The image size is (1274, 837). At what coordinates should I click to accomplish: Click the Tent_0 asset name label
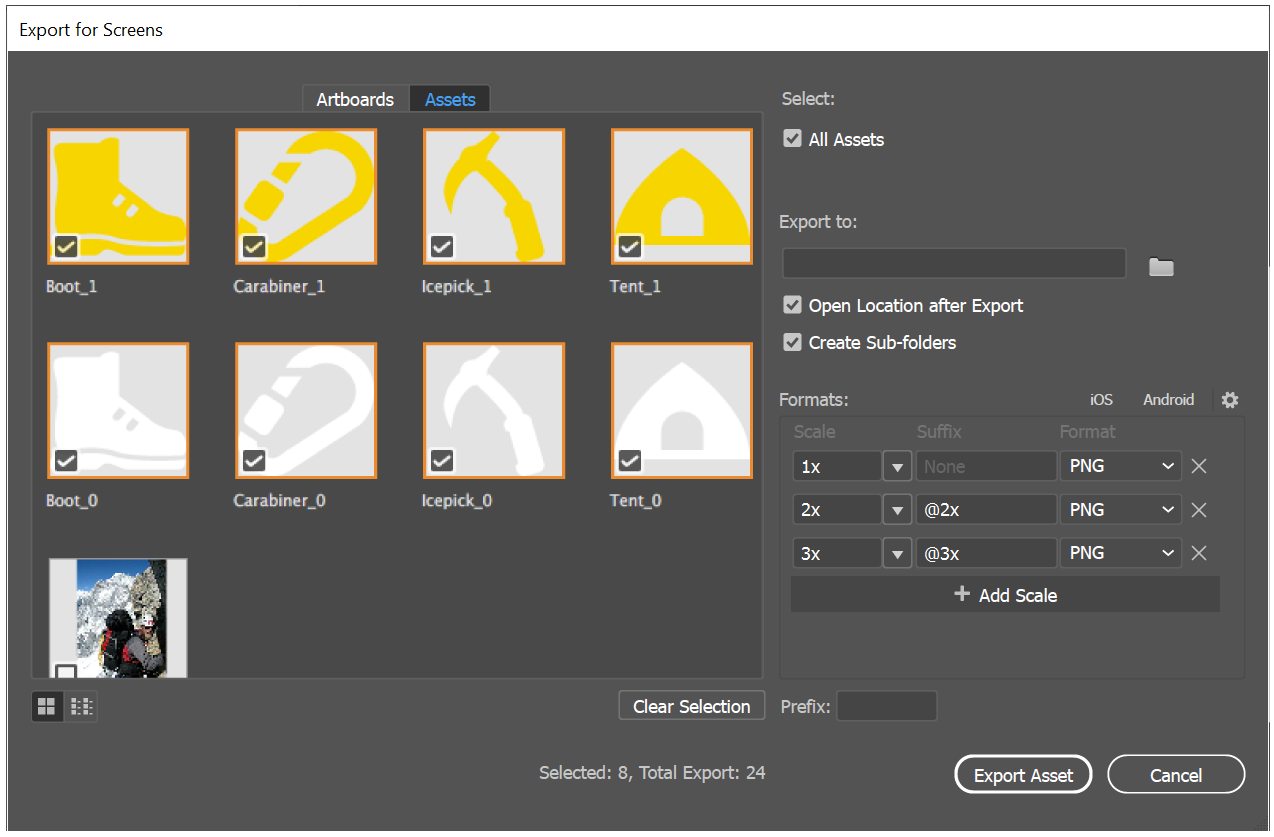coord(635,501)
